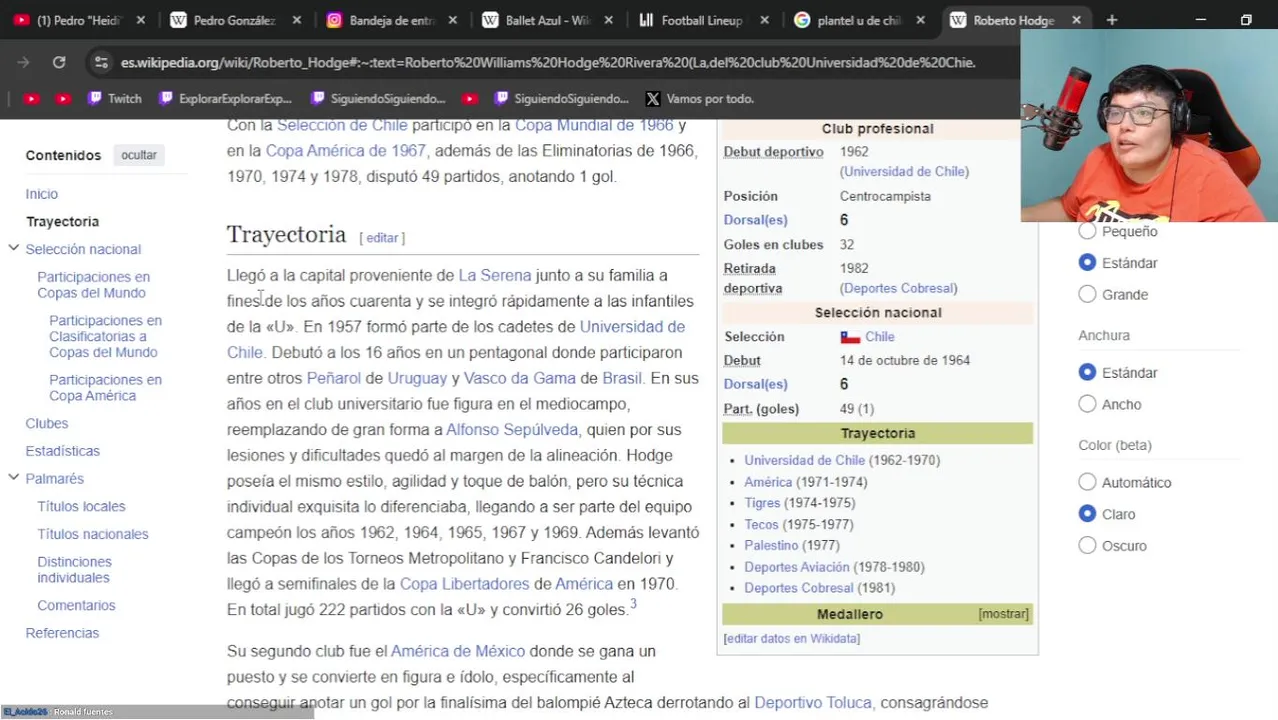The height and width of the screenshot is (720, 1278).
Task: Click the address bar URL field
Action: tap(548, 62)
